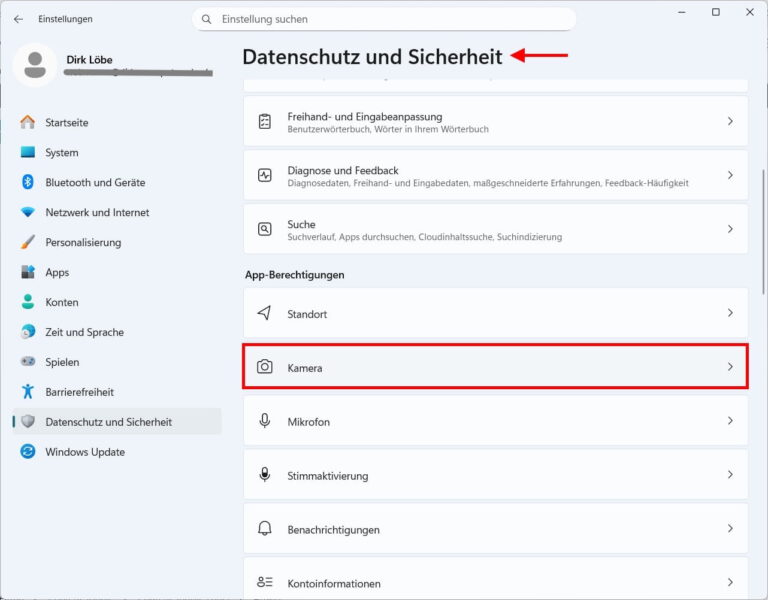Click the App-Berechtigungen section heading

[295, 275]
